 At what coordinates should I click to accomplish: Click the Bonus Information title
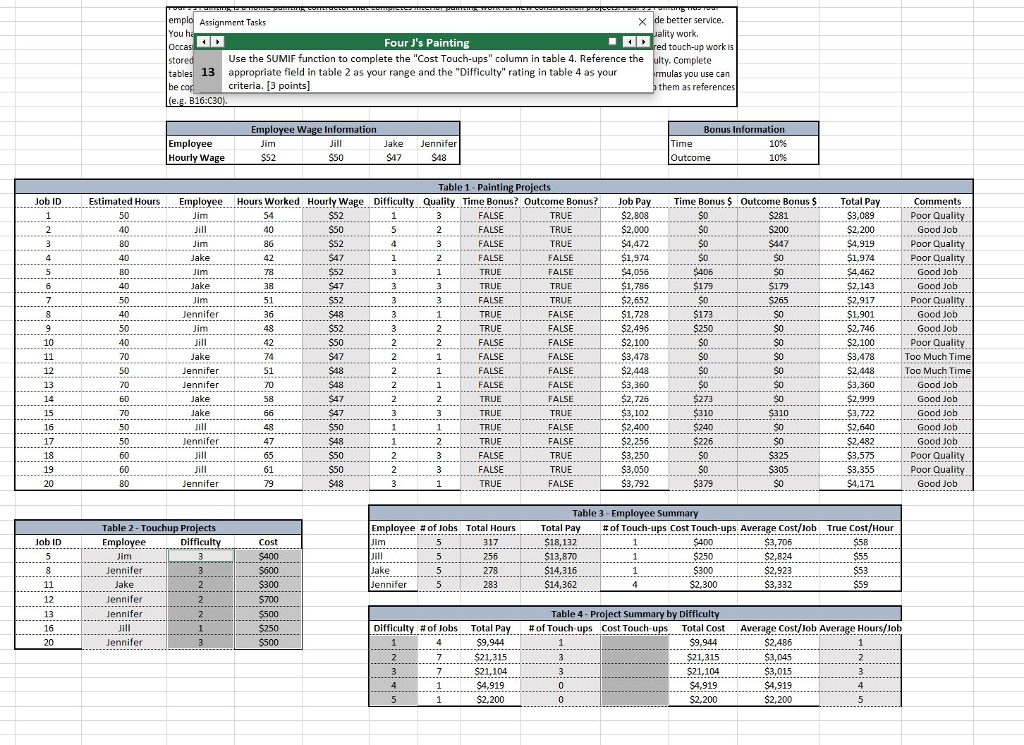click(744, 129)
